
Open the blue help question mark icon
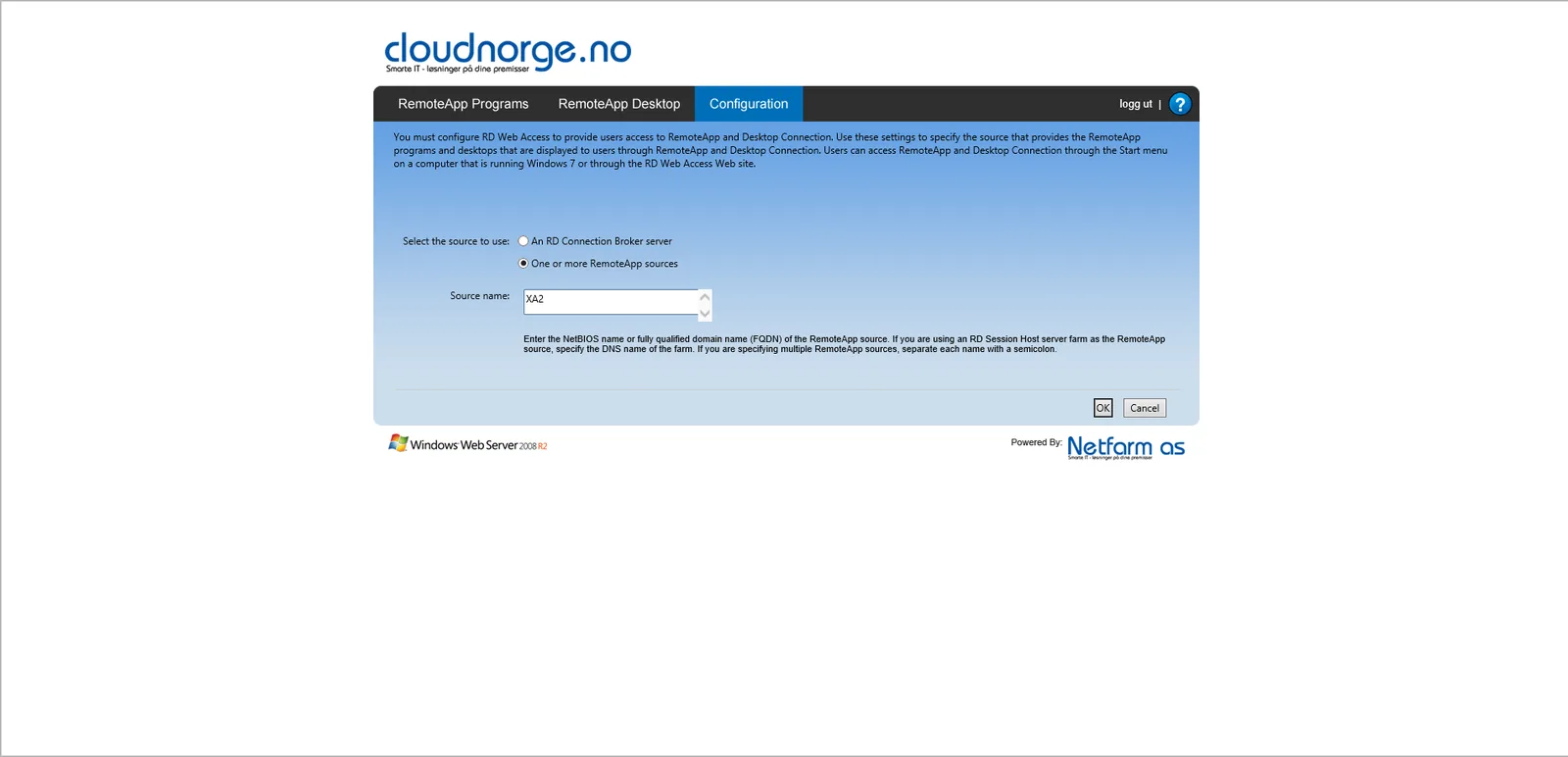point(1180,104)
